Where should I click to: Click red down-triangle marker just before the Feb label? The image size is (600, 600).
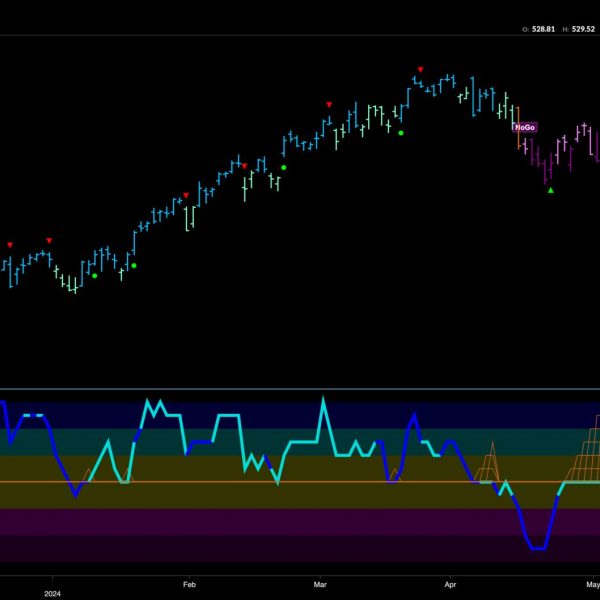(x=186, y=196)
